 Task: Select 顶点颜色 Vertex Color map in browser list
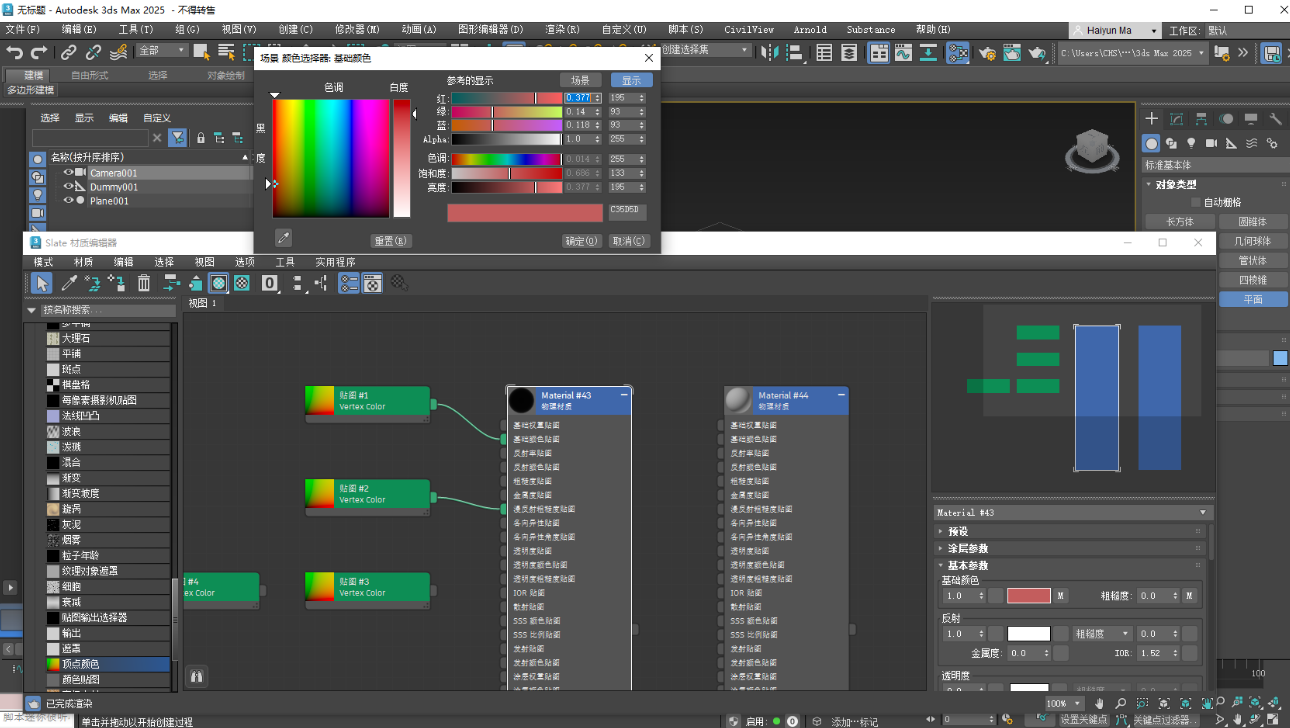[x=108, y=664]
